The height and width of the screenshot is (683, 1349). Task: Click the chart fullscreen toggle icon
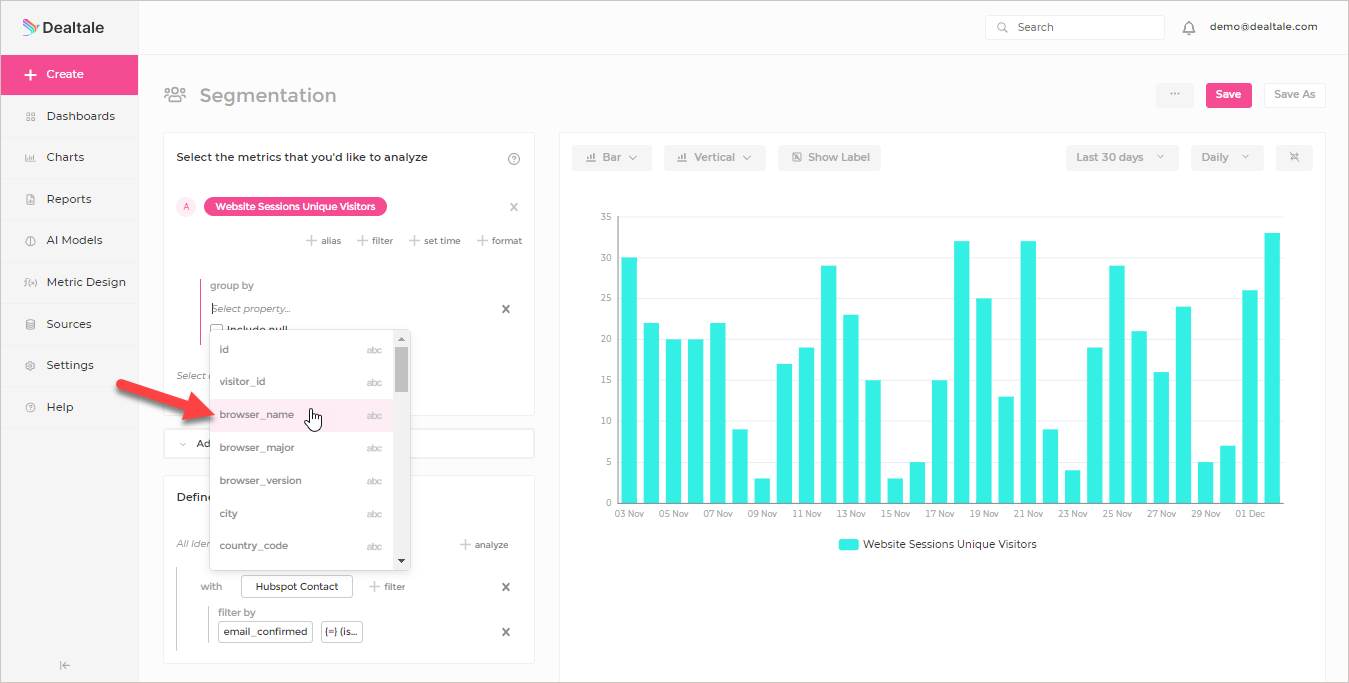[x=1294, y=157]
